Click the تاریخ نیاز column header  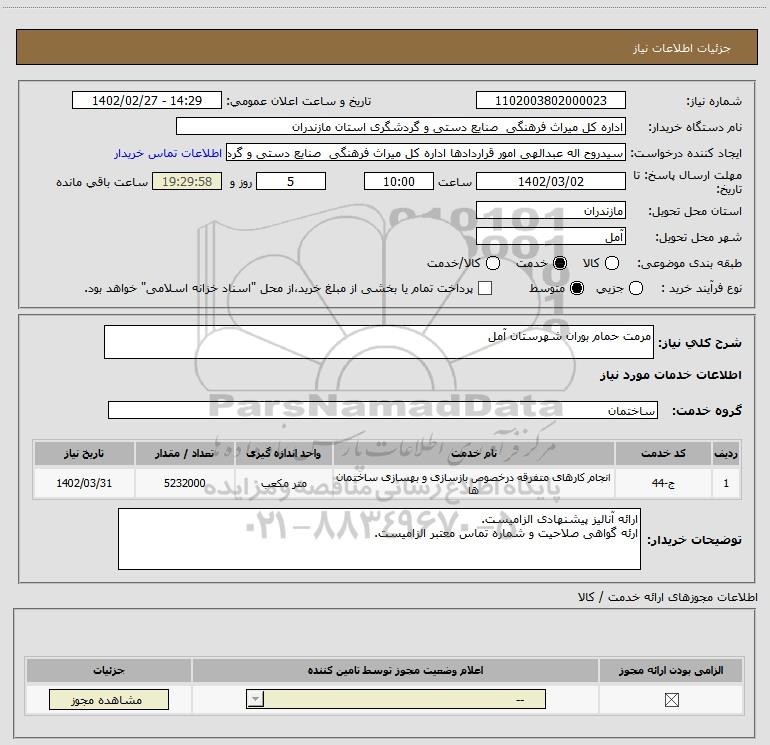(x=84, y=453)
